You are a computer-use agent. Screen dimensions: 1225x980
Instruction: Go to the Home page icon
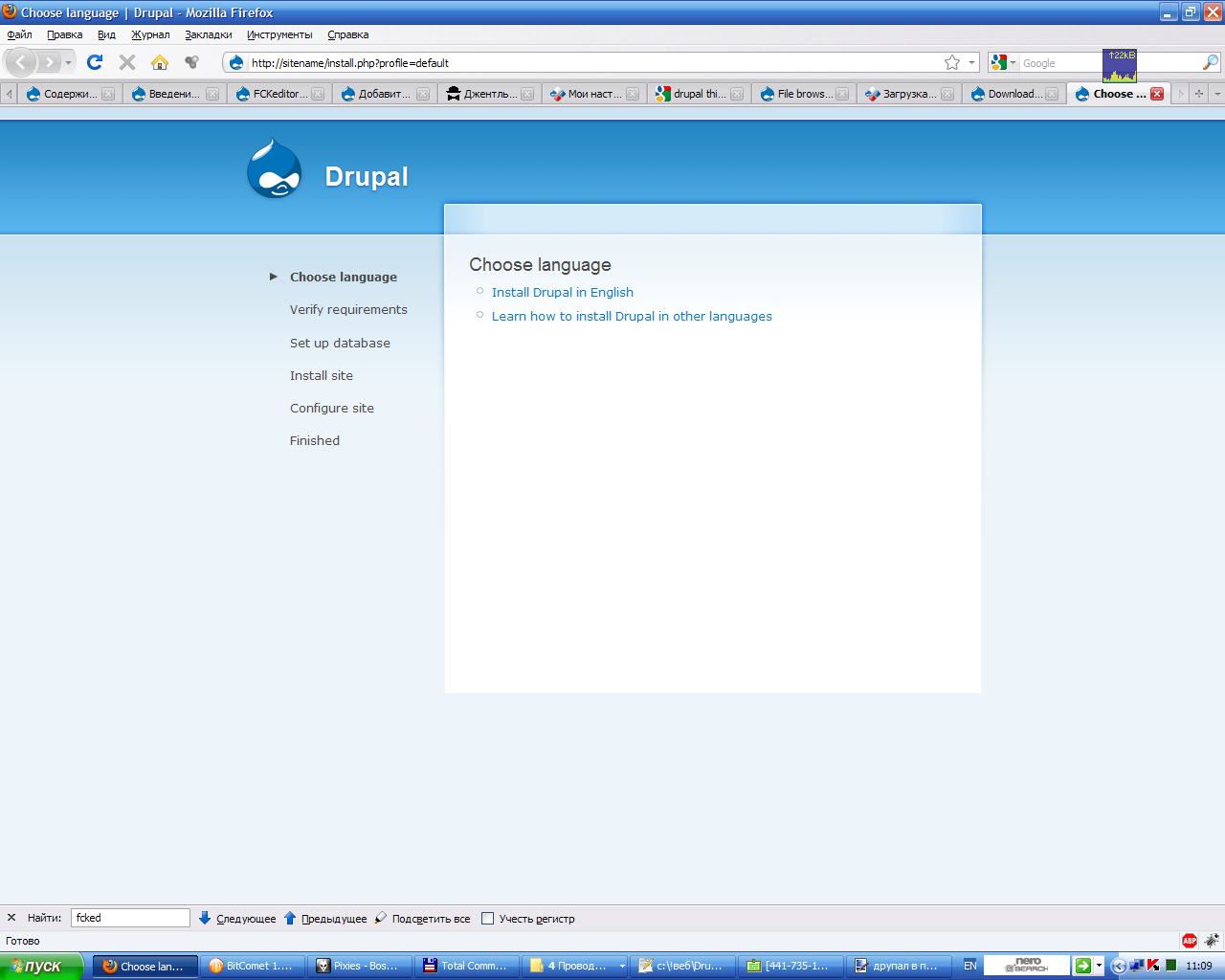tap(160, 62)
